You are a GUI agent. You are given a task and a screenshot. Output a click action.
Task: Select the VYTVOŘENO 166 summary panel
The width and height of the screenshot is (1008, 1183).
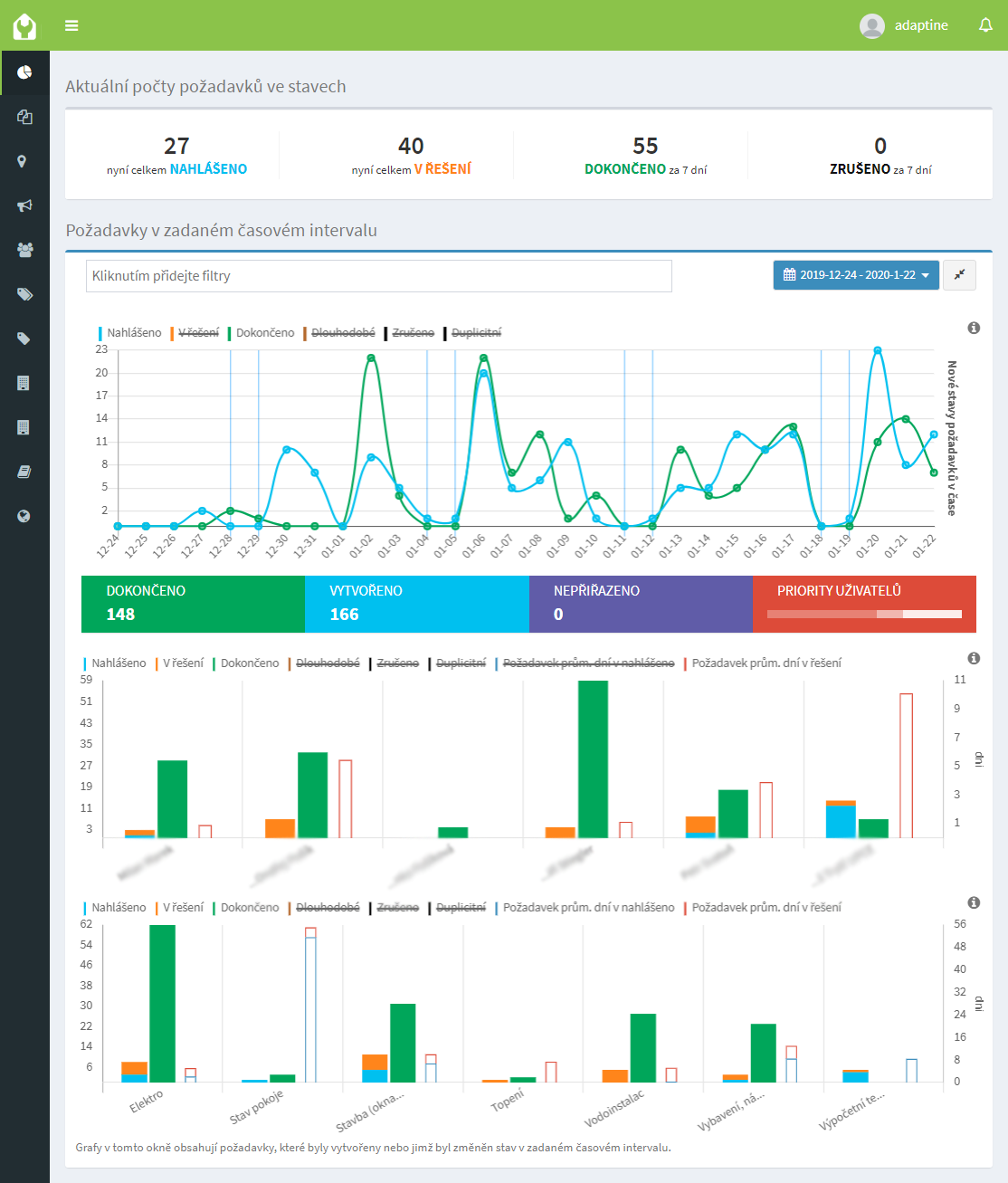417,604
